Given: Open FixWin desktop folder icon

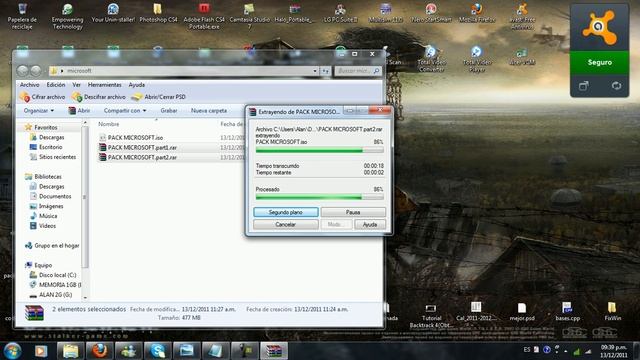Looking at the screenshot, I should [612, 311].
